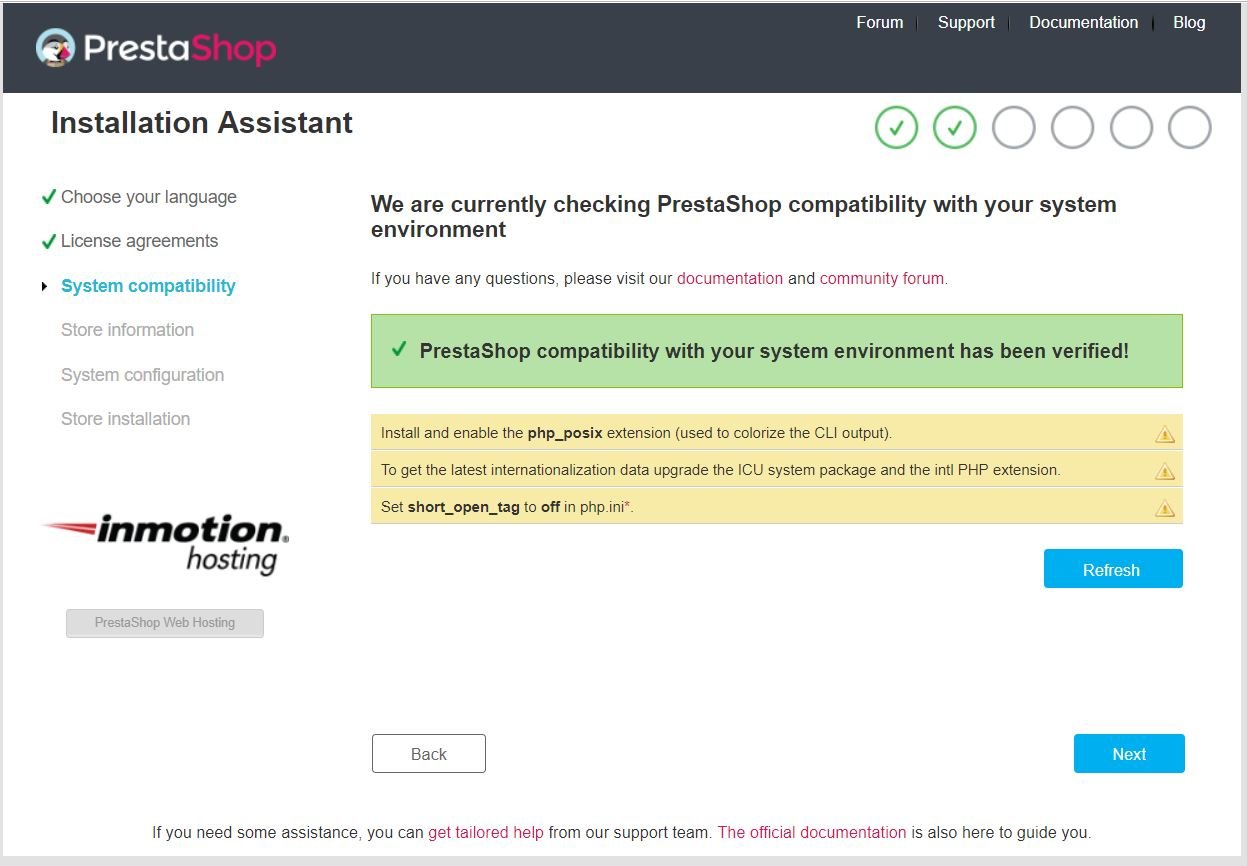1247x866 pixels.
Task: Click the third empty progress step circle
Action: [x=1131, y=128]
